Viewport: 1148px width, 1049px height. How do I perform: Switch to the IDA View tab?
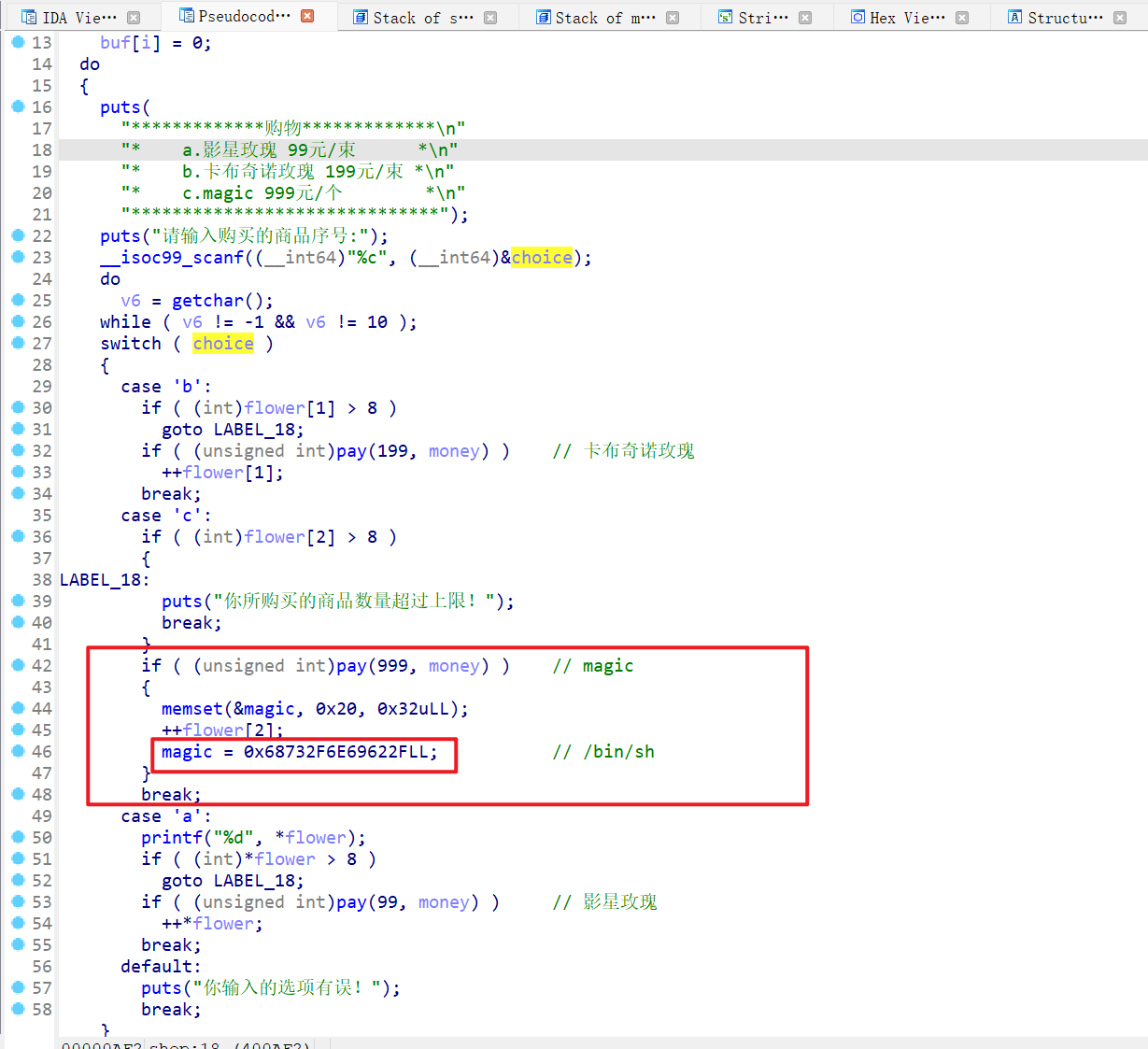(79, 18)
